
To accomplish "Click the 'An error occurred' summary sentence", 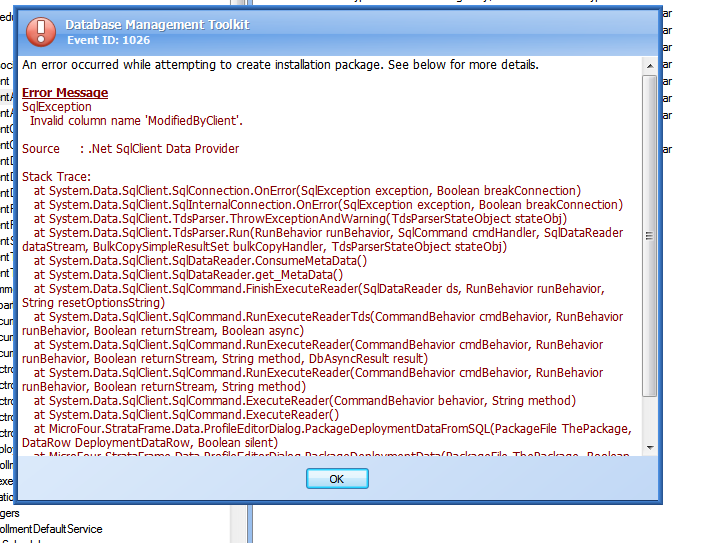I will [280, 65].
